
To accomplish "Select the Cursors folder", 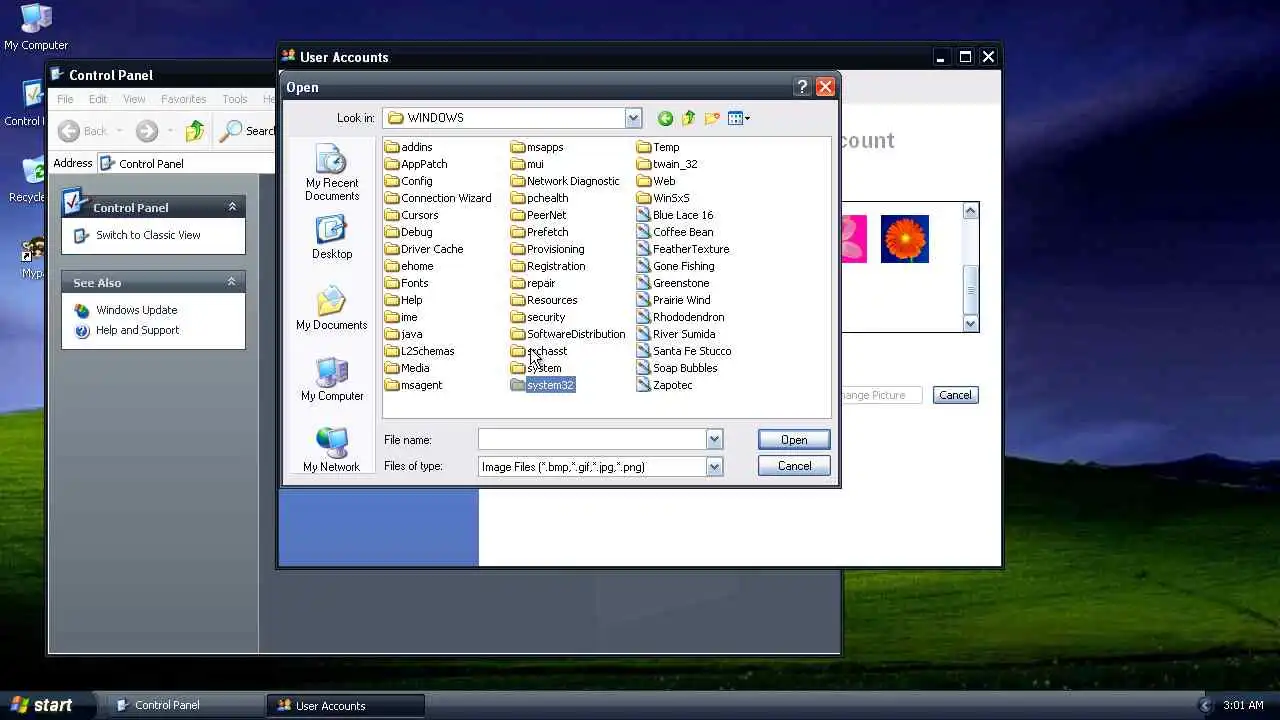I will click(x=412, y=215).
